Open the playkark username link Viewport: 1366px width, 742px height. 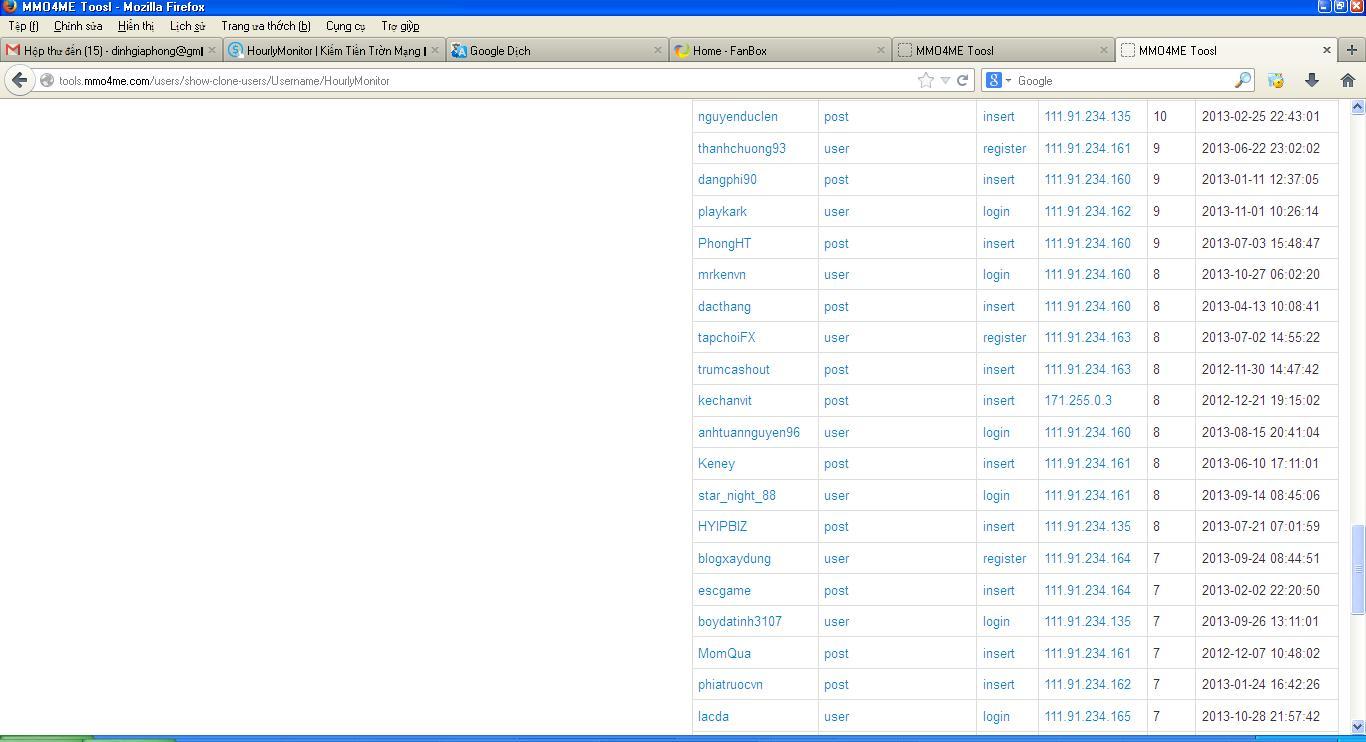pos(722,212)
